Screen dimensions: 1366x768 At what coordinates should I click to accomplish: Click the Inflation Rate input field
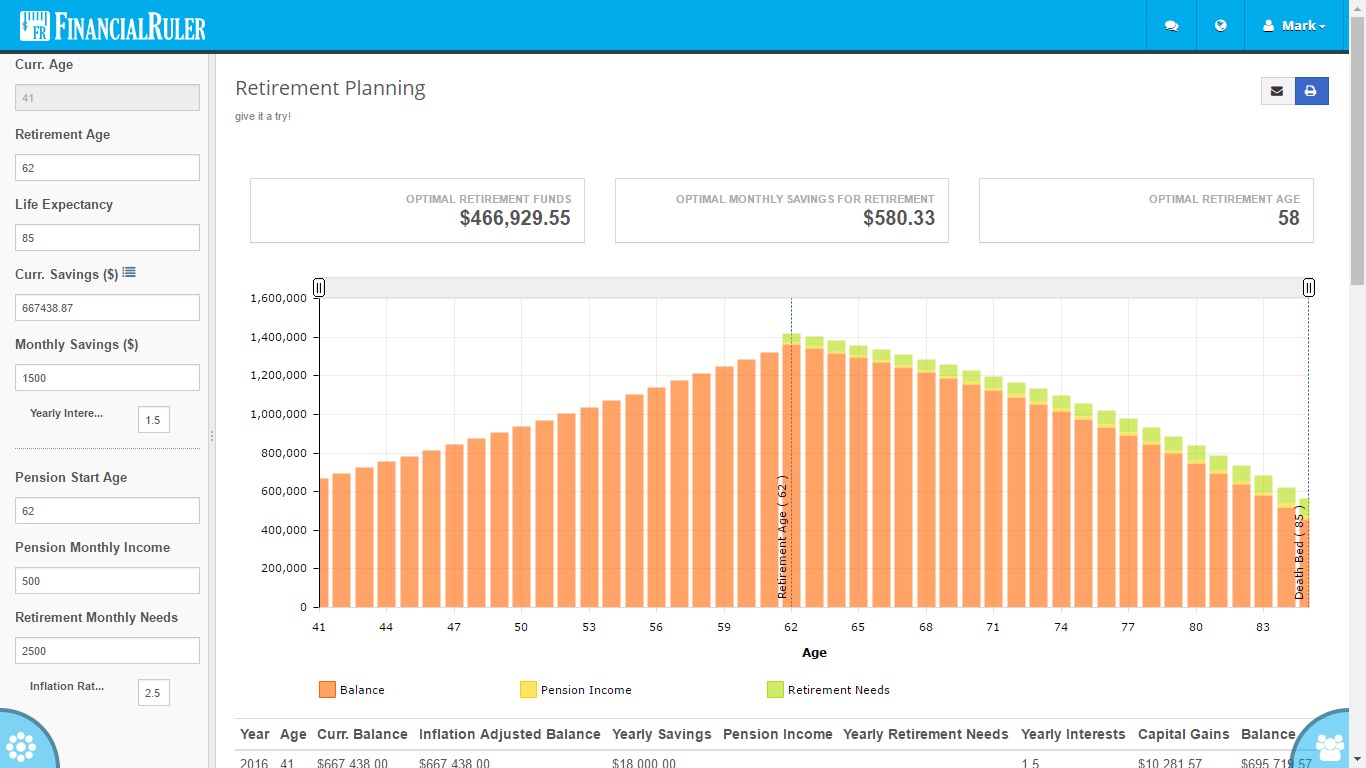(154, 692)
